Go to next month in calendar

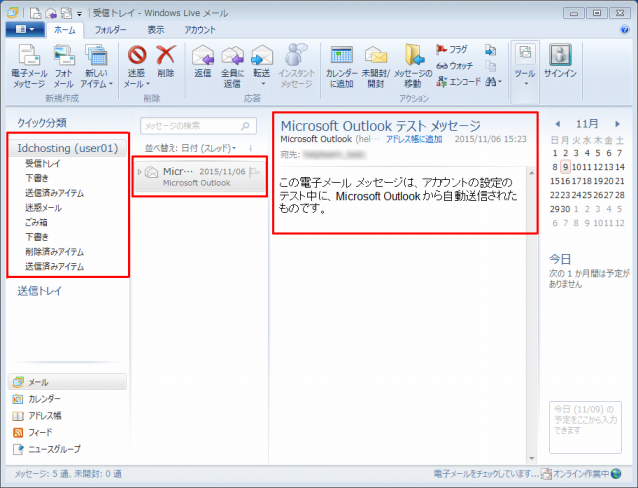(617, 124)
